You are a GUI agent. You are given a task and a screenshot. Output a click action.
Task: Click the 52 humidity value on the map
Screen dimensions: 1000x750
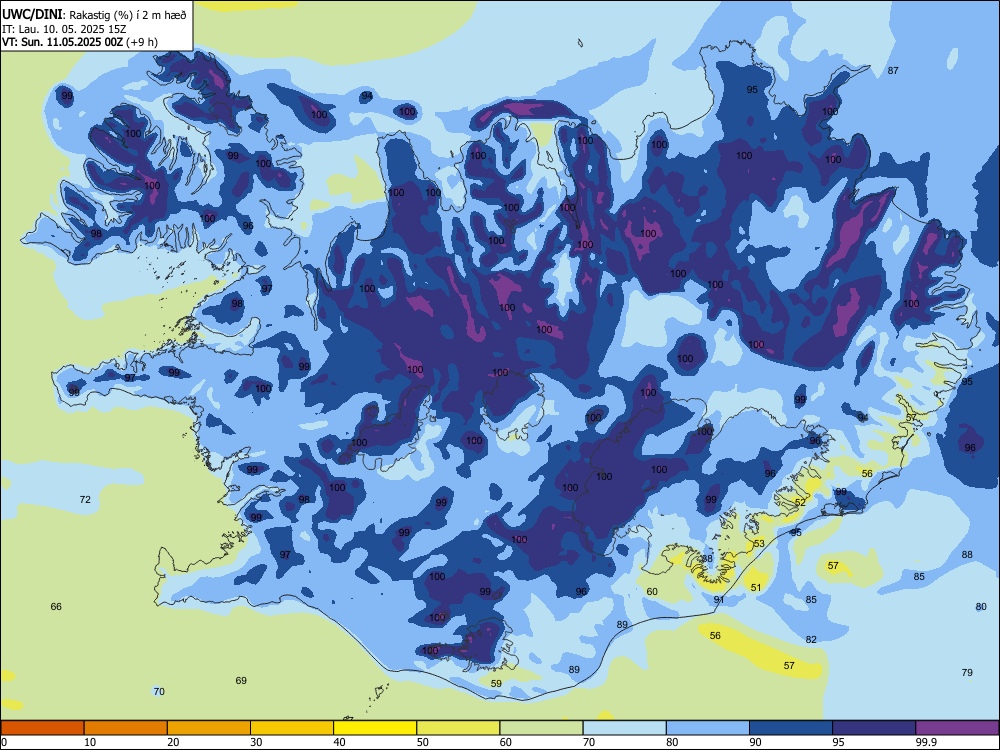pyautogui.click(x=800, y=503)
